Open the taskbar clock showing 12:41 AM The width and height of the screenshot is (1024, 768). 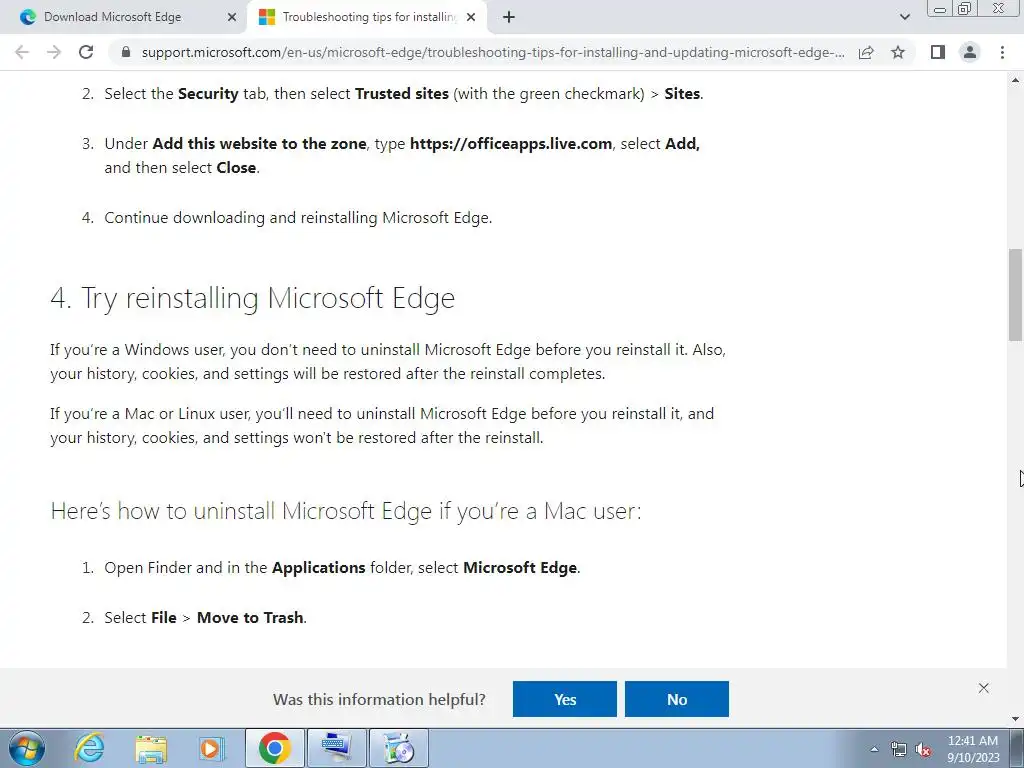[x=973, y=748]
